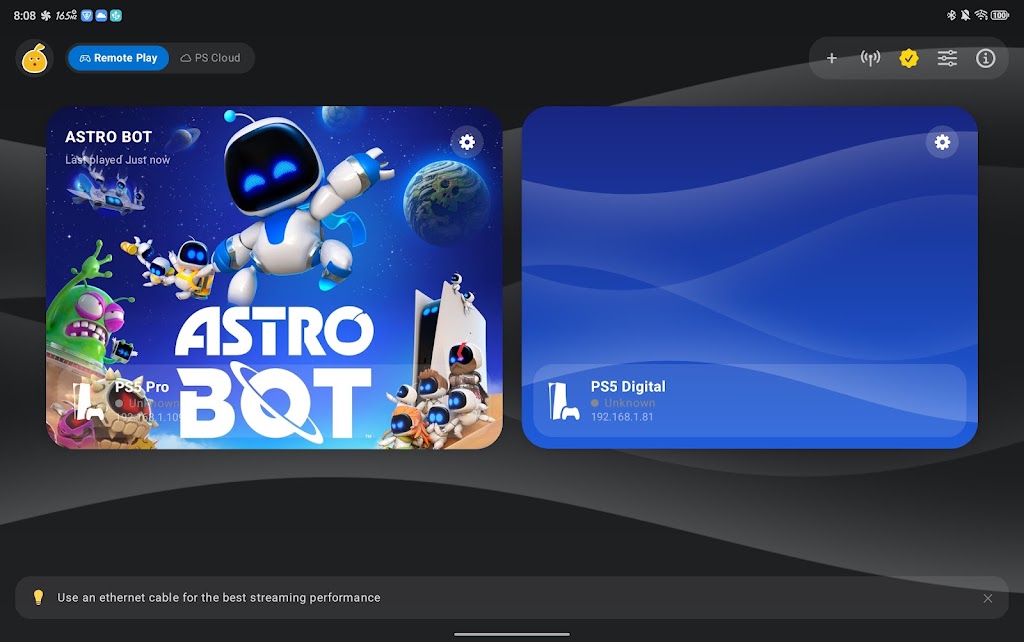Open the info circle icon

(985, 58)
